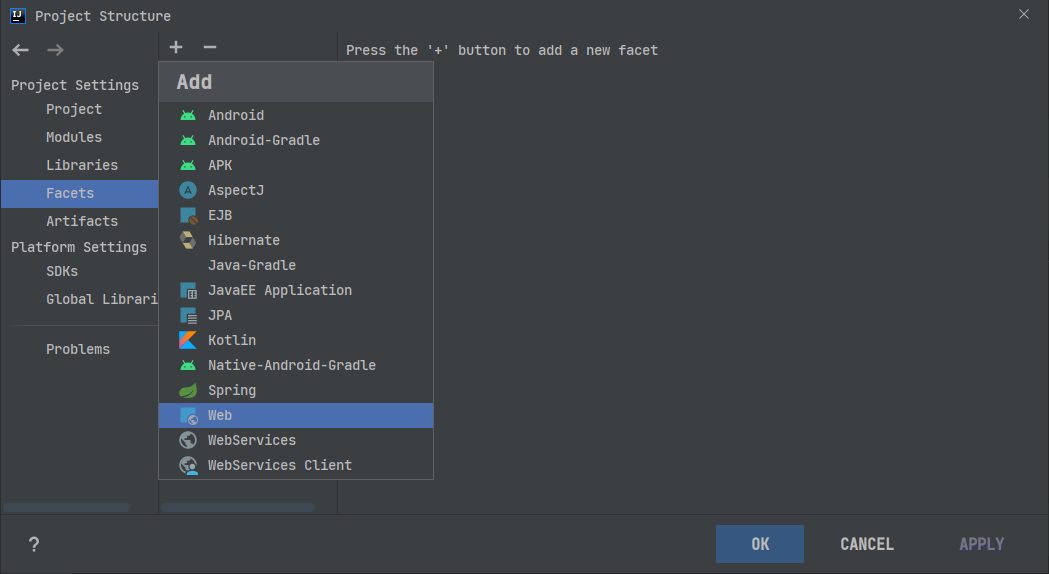Choose JavaEE Application facet
Image resolution: width=1049 pixels, height=574 pixels.
pyautogui.click(x=296, y=290)
